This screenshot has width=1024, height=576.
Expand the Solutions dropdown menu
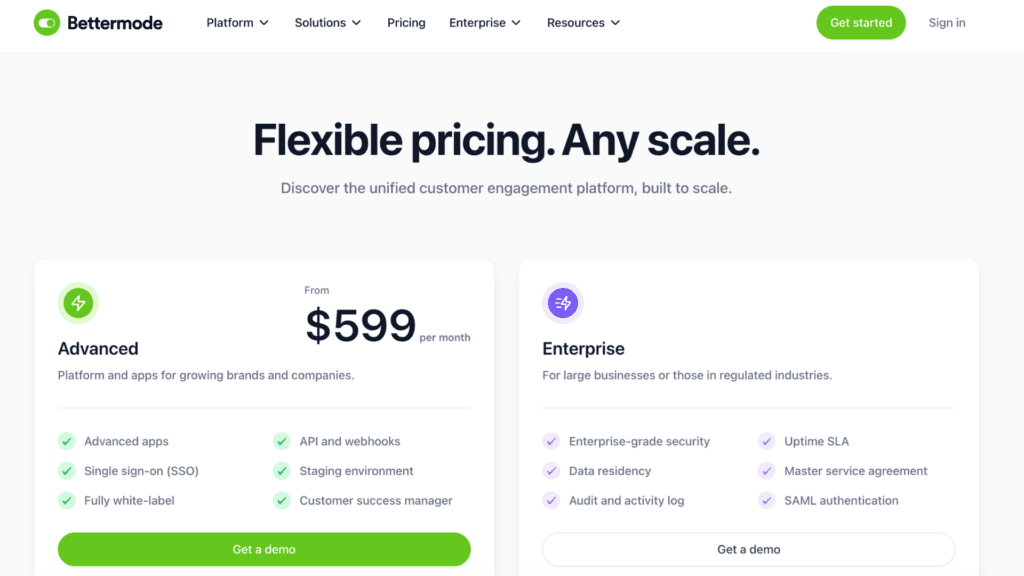click(328, 23)
